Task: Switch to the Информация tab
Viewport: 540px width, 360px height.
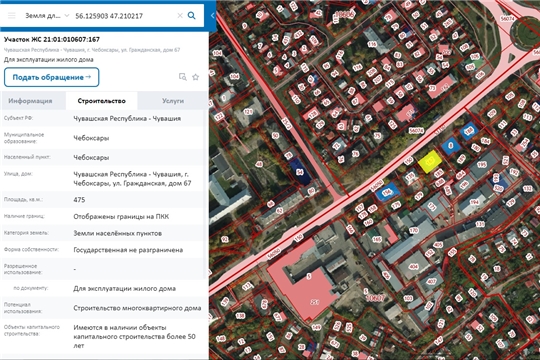Action: coord(30,101)
